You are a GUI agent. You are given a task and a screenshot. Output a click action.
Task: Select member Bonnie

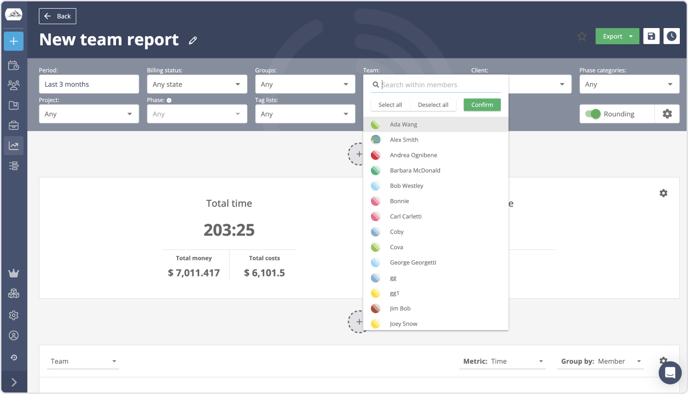point(436,201)
